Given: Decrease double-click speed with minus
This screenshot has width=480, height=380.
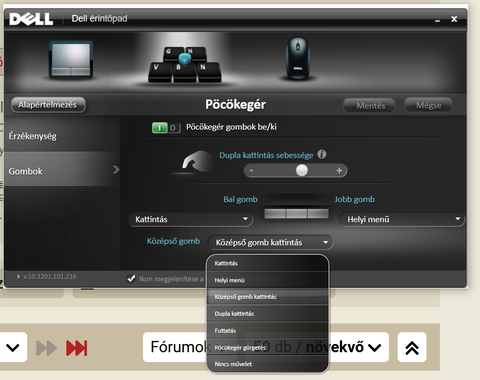Looking at the screenshot, I should click(x=252, y=170).
